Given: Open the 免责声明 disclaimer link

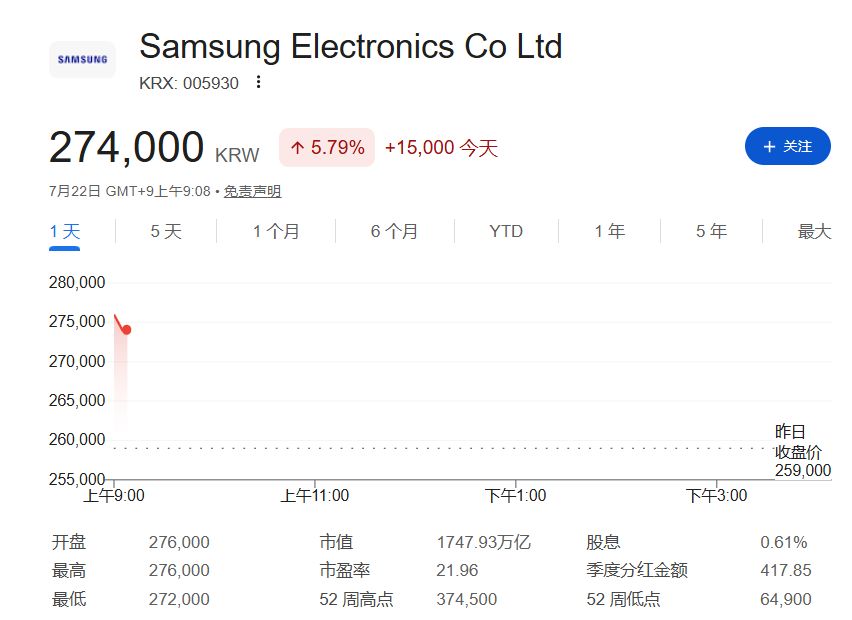Looking at the screenshot, I should point(252,191).
